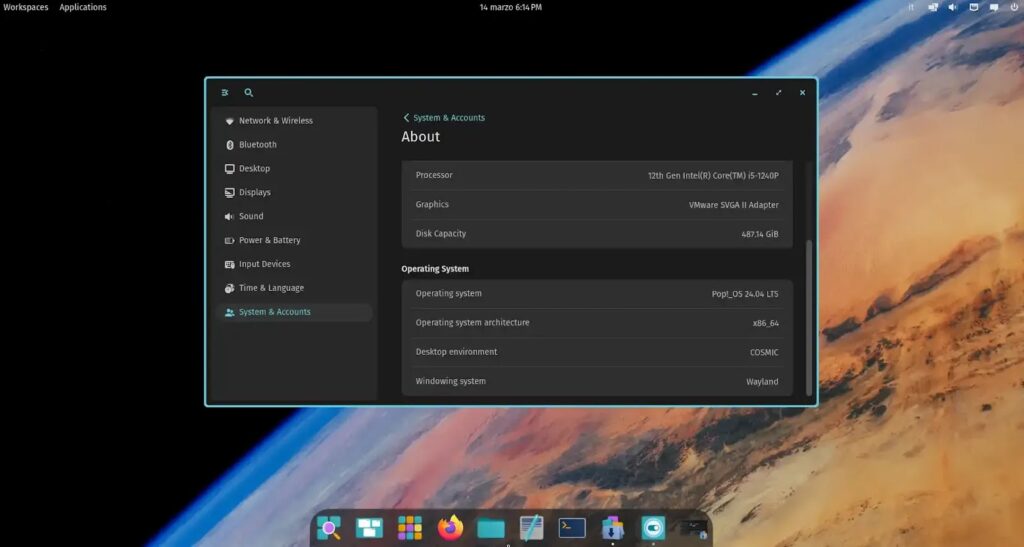Open the screenshot thumbnail at dock end

pos(694,528)
